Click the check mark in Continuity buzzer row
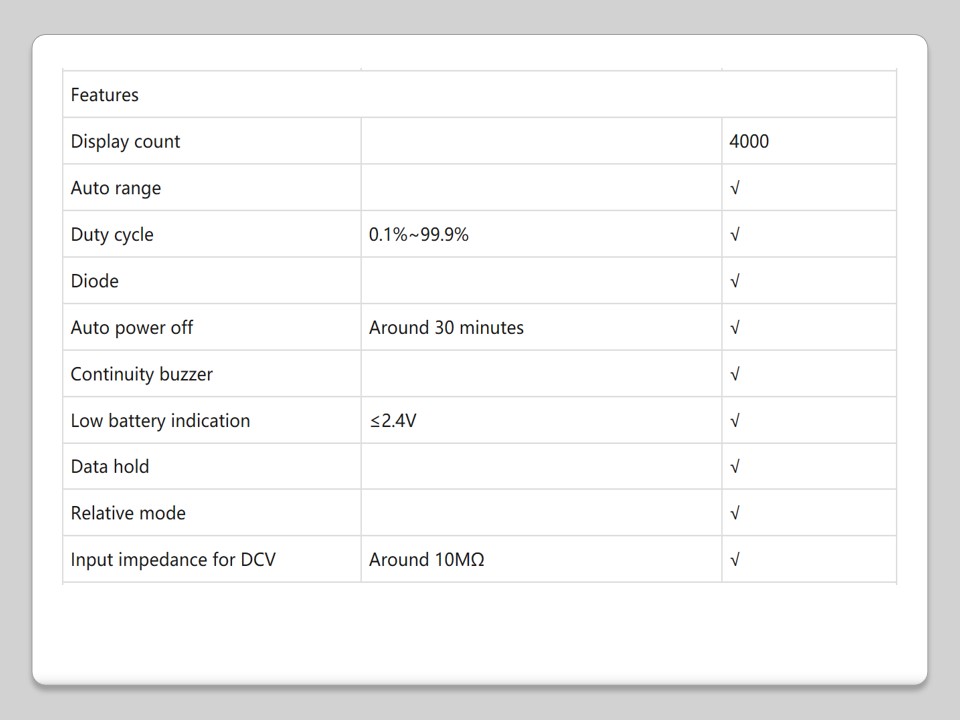The width and height of the screenshot is (960, 720). (x=735, y=374)
